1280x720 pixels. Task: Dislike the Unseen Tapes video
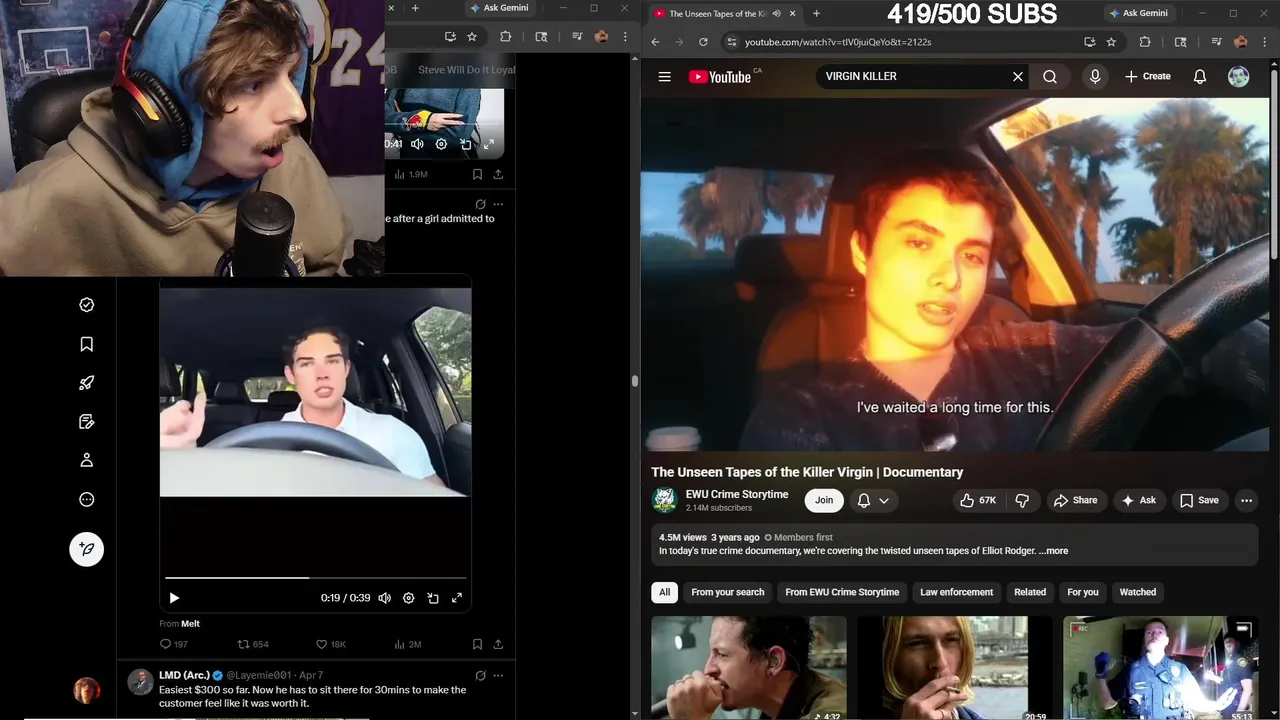pyautogui.click(x=1022, y=500)
